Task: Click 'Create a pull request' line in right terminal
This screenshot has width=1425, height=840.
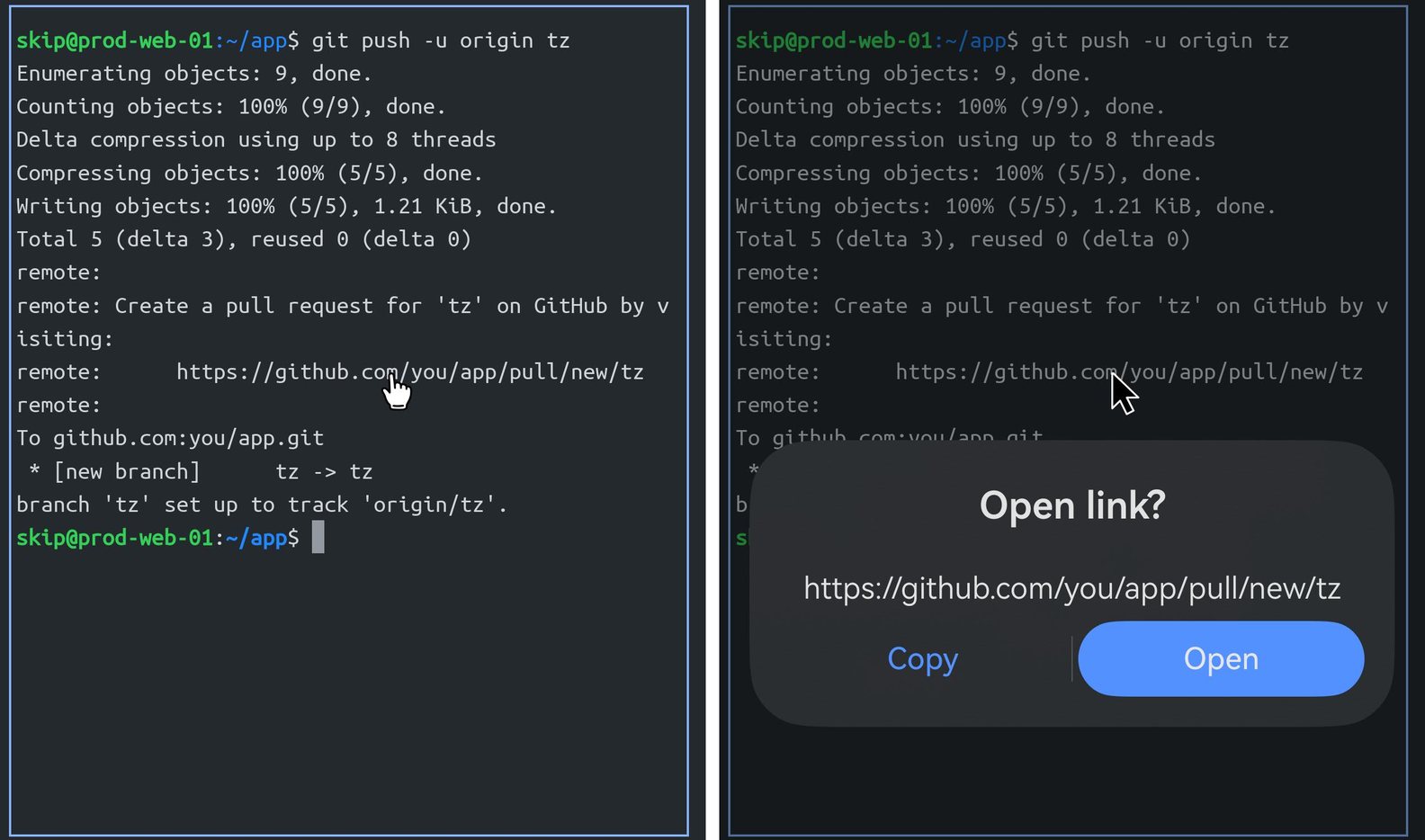Action: [1062, 306]
